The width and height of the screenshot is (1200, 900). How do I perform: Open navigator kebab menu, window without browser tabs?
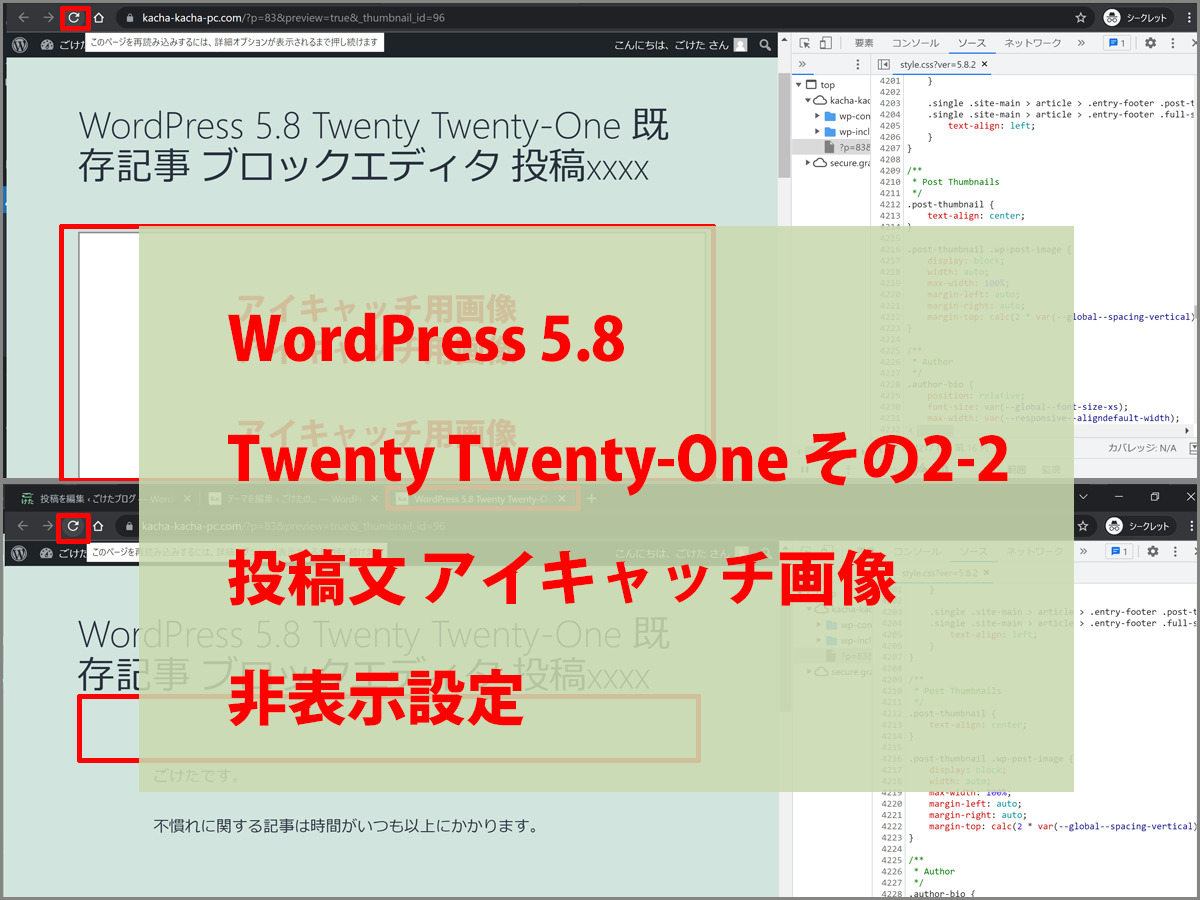point(856,64)
